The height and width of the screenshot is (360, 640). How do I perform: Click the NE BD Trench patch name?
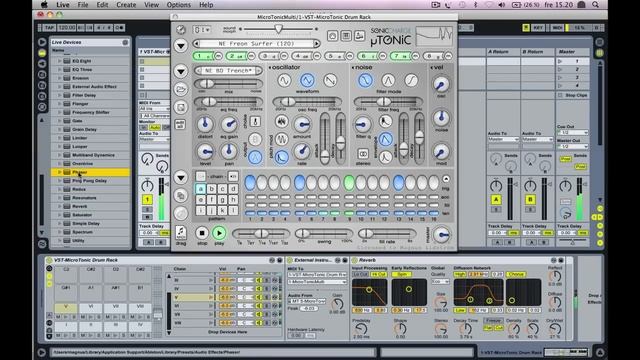point(228,71)
